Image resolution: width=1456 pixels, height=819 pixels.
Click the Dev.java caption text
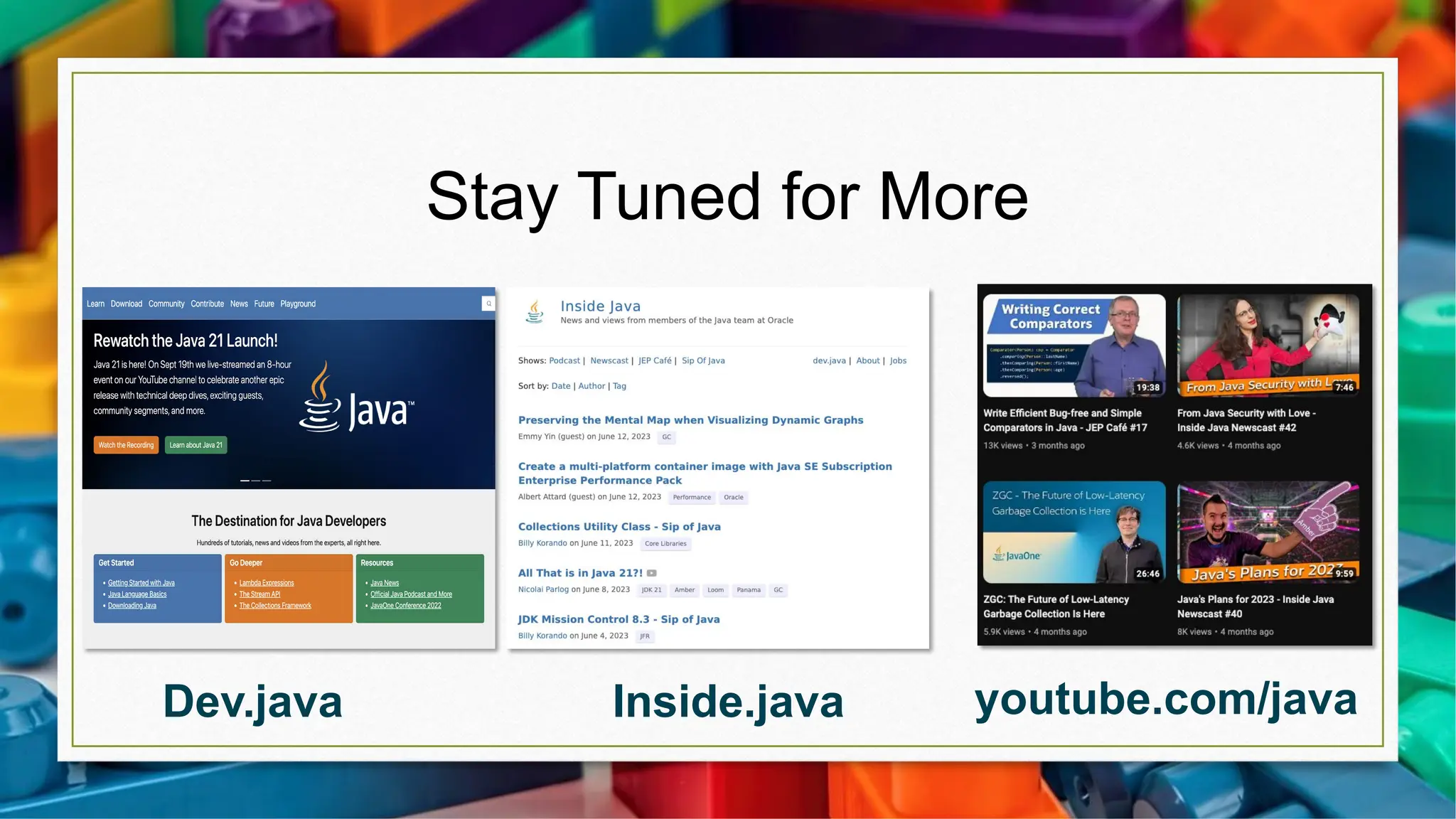(x=252, y=702)
